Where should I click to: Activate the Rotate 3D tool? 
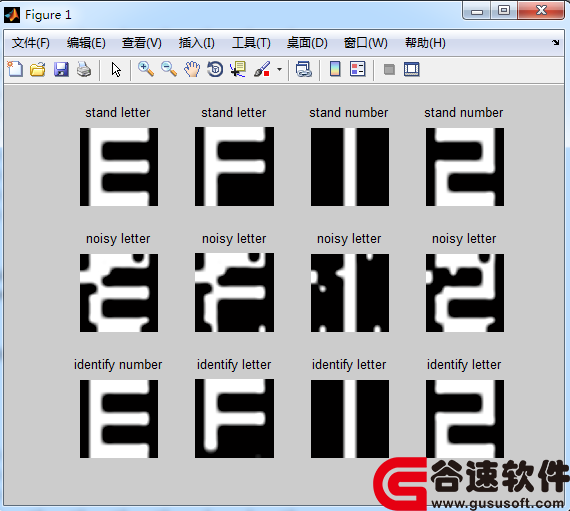point(215,69)
